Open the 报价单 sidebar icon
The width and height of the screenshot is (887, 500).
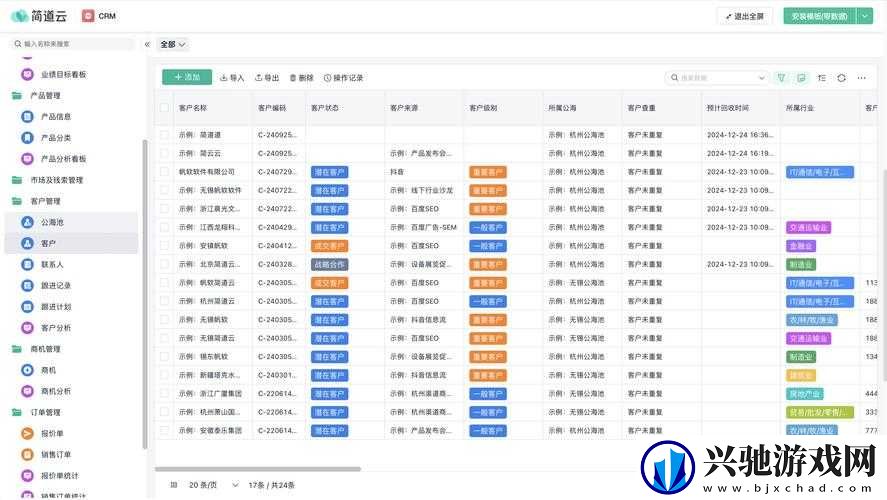point(27,433)
